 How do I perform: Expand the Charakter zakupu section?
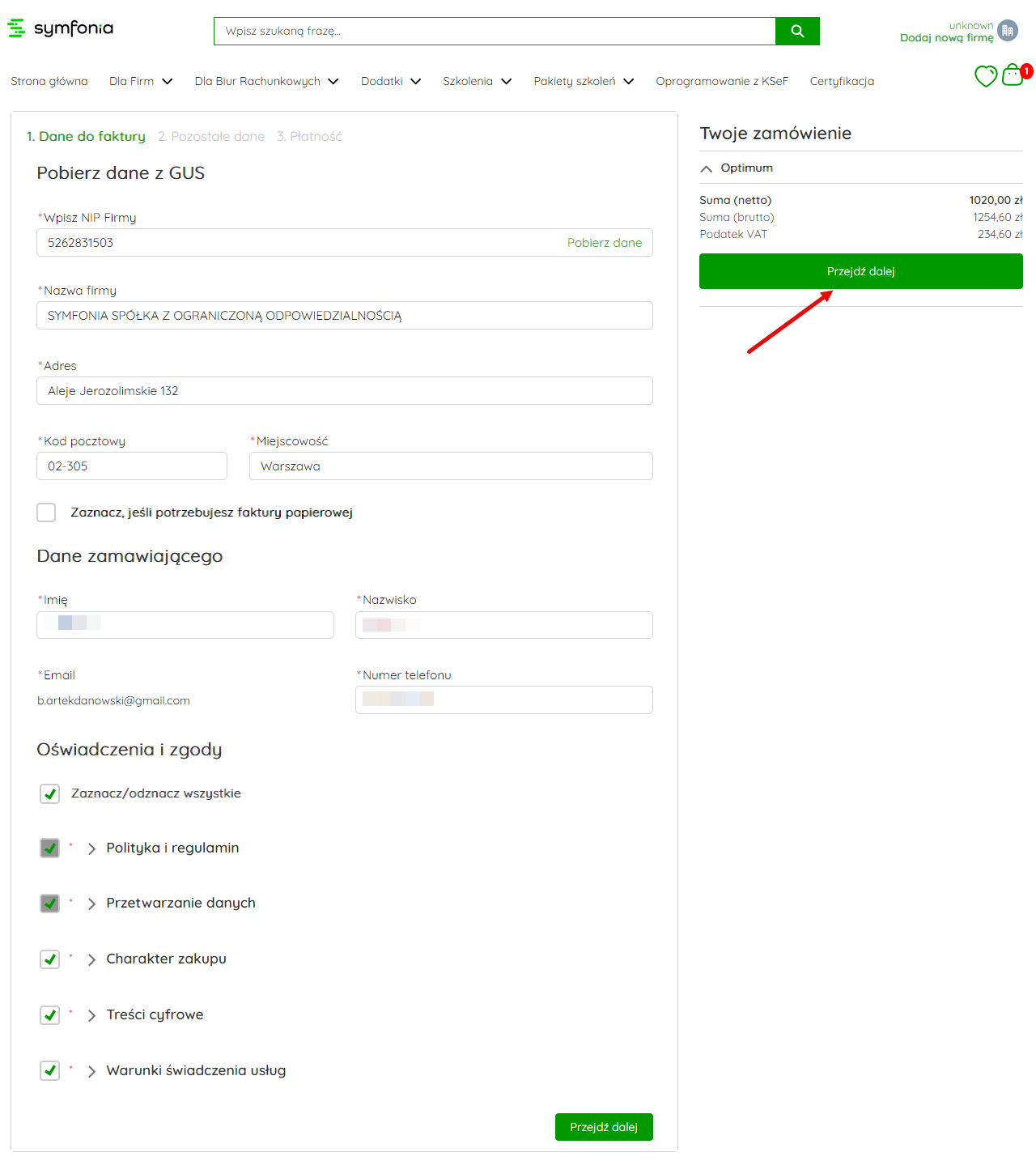point(91,959)
